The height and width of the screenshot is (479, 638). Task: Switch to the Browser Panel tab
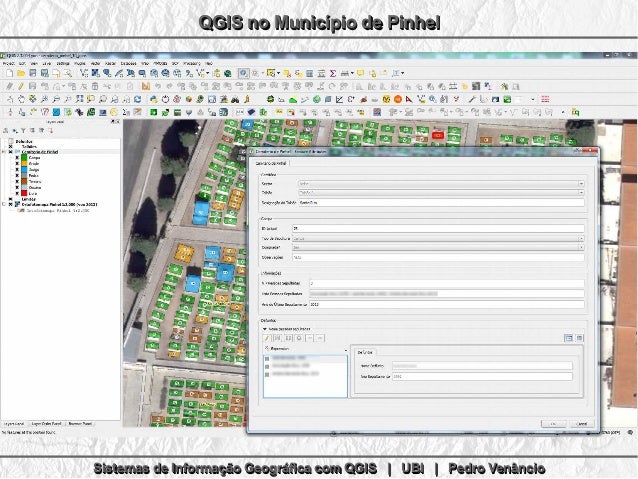[80, 424]
